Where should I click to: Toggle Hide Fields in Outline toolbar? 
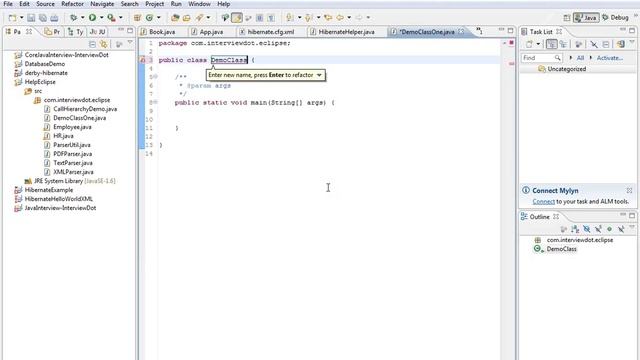(587, 229)
